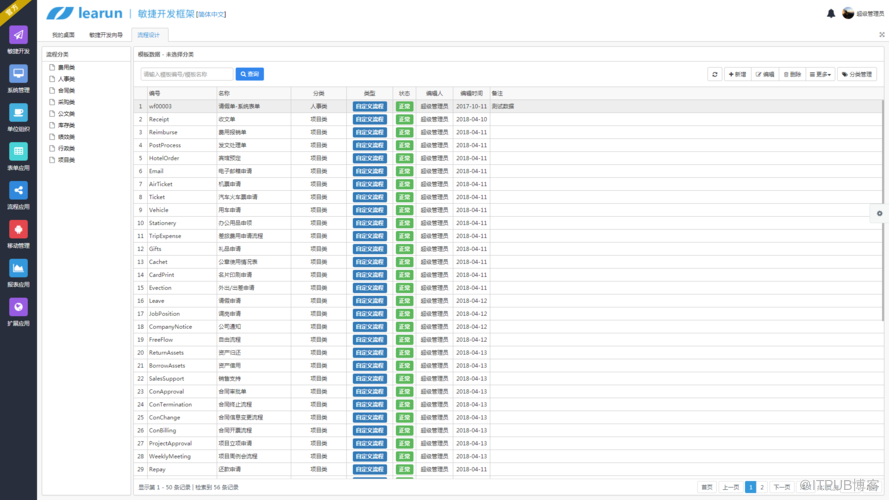Click the 分类管理 button
The height and width of the screenshot is (500, 889).
tap(857, 74)
